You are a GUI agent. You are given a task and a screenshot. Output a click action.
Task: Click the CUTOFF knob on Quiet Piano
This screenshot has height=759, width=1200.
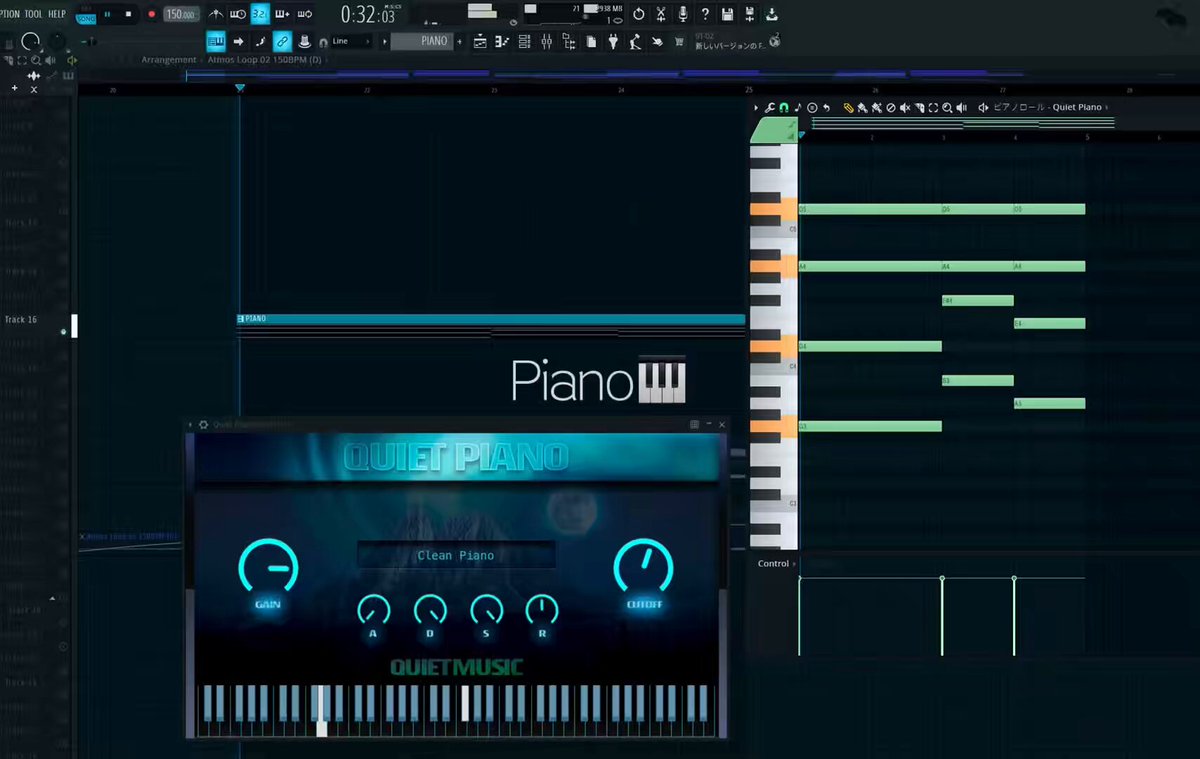[x=643, y=569]
